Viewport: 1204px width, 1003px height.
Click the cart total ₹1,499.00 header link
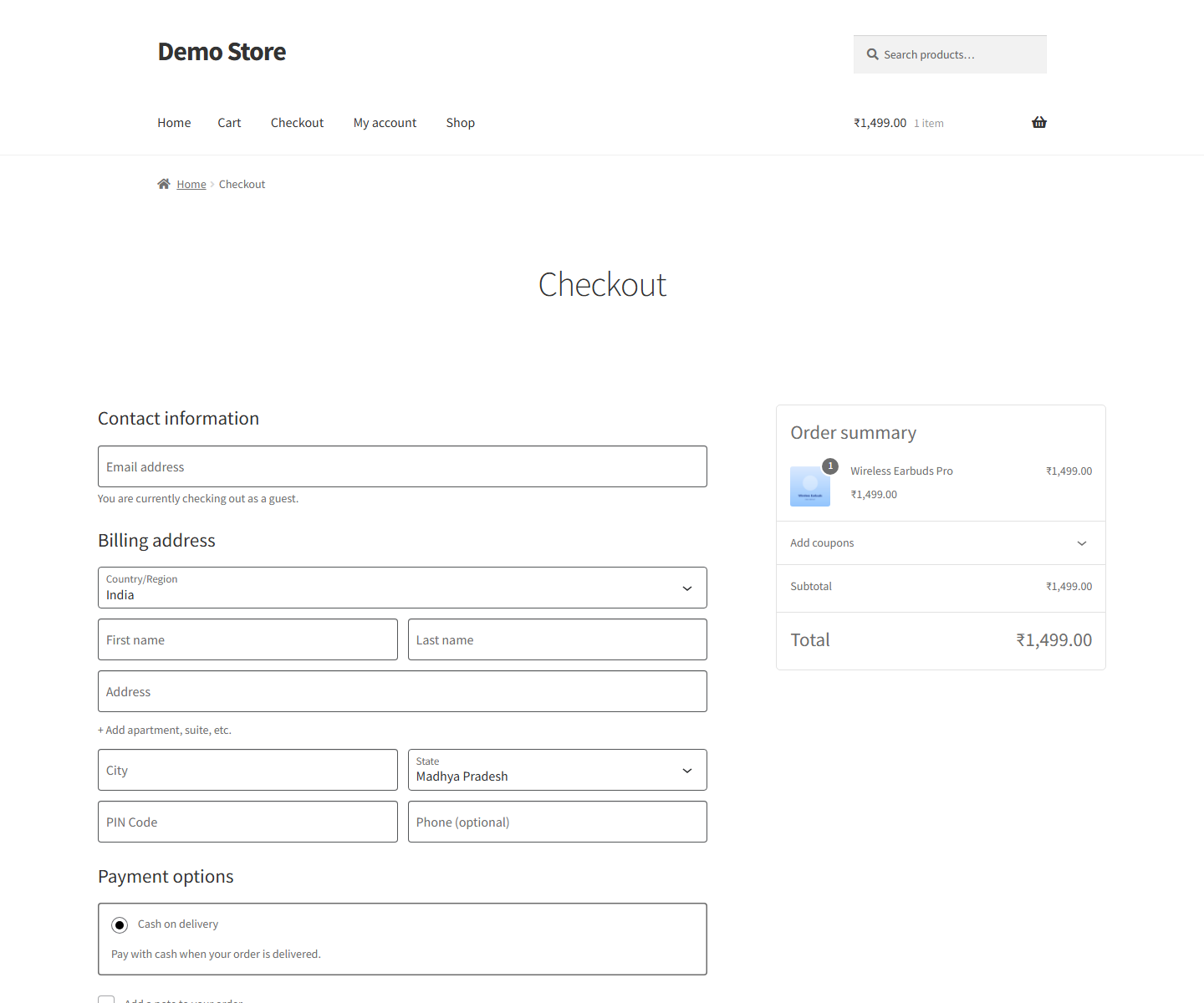tap(880, 123)
